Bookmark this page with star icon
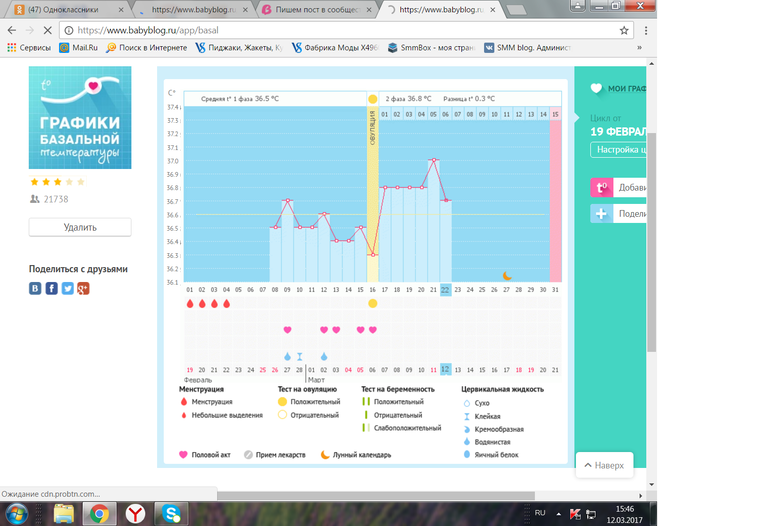This screenshot has width=770, height=526. click(624, 30)
